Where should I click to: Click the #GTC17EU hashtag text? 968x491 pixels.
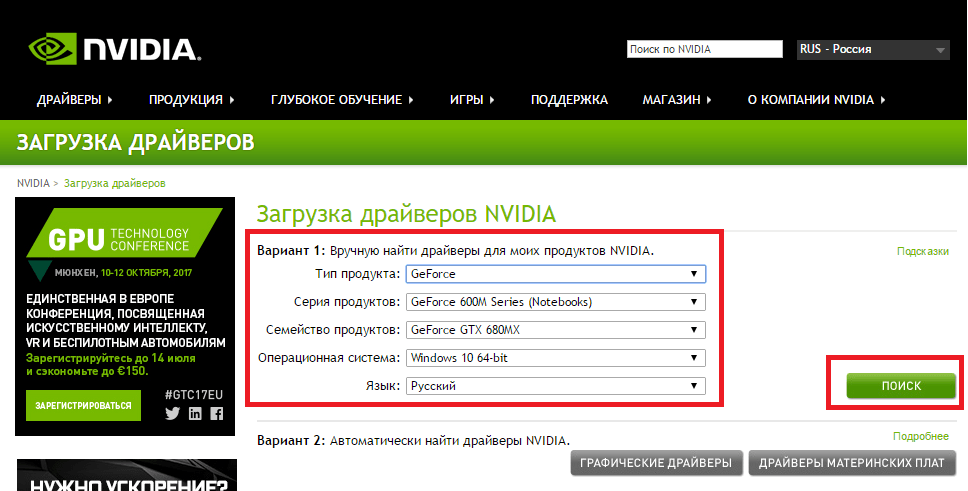[x=194, y=395]
